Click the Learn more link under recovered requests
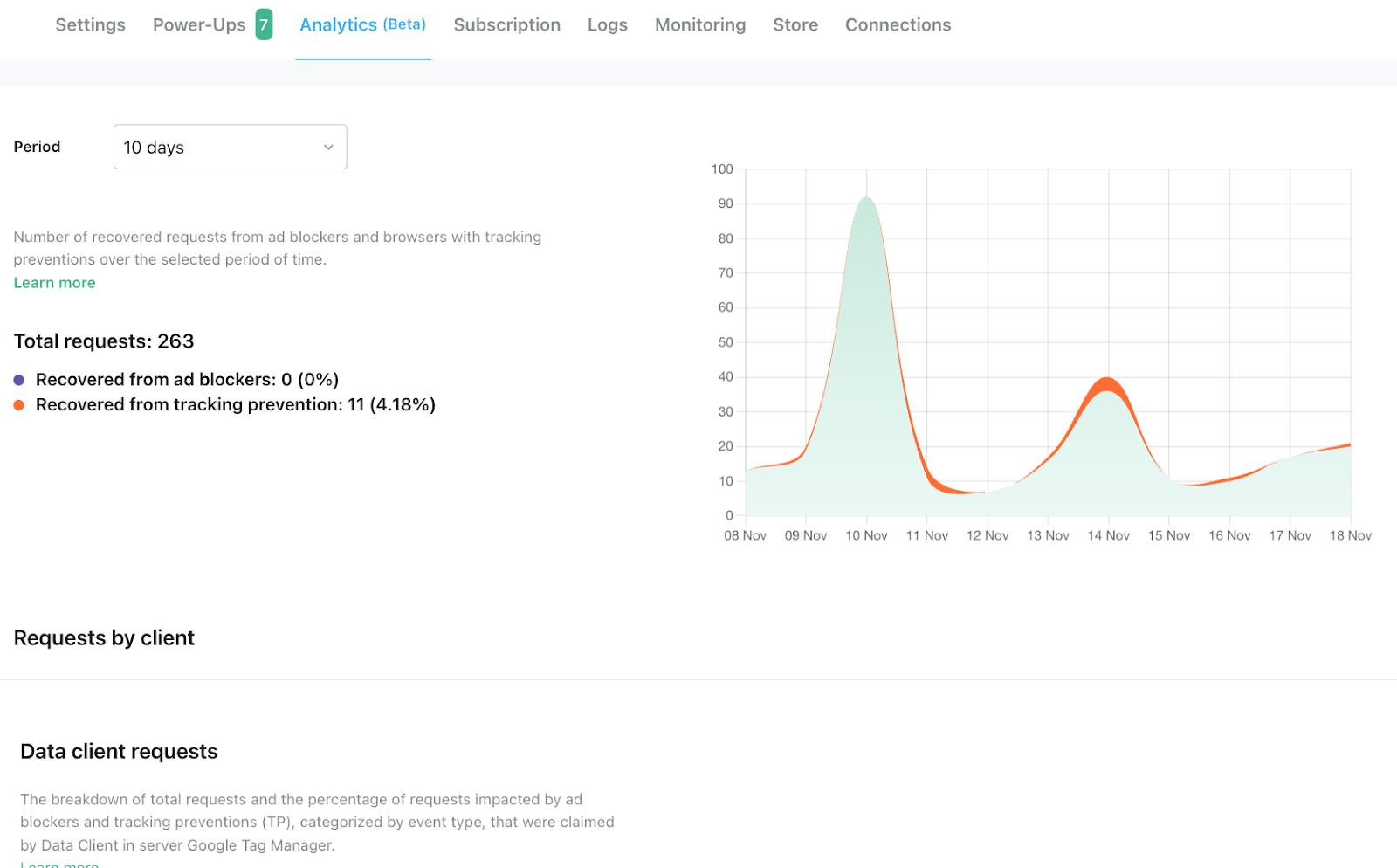The image size is (1397, 868). 54,282
